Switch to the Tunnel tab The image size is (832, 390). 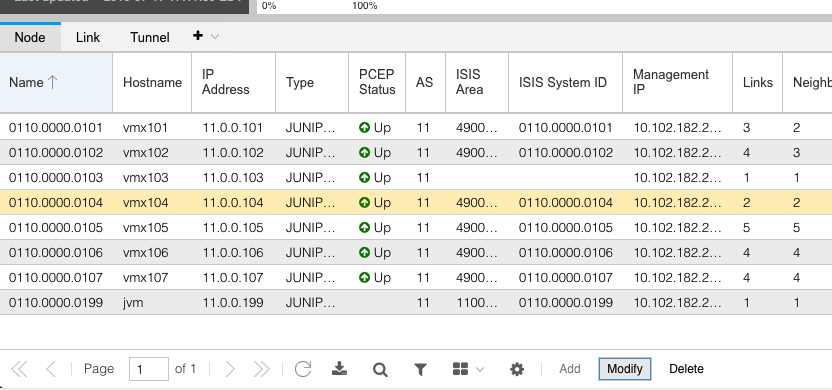(150, 37)
